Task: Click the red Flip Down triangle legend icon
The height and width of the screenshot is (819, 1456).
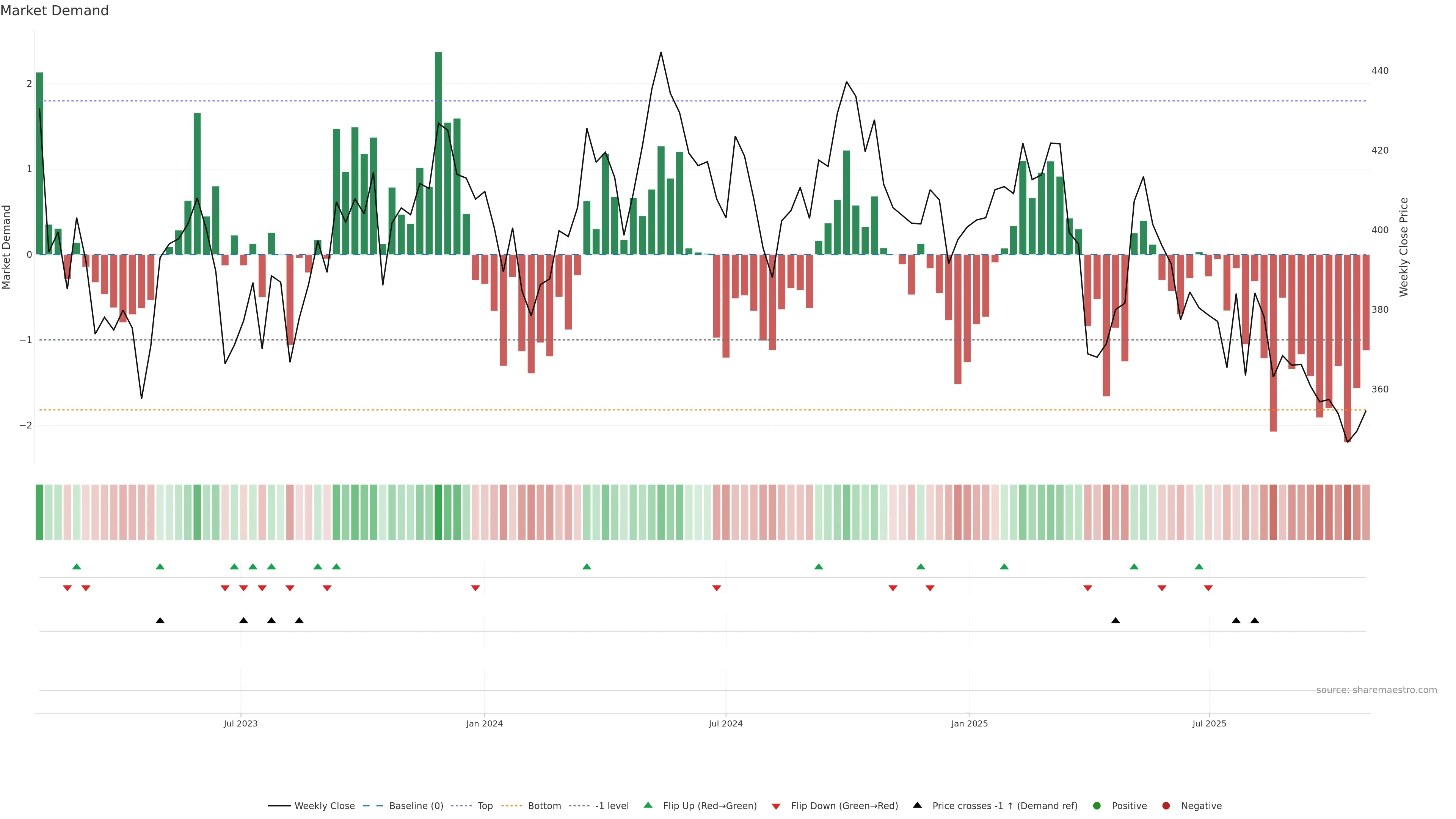Action: point(775,806)
